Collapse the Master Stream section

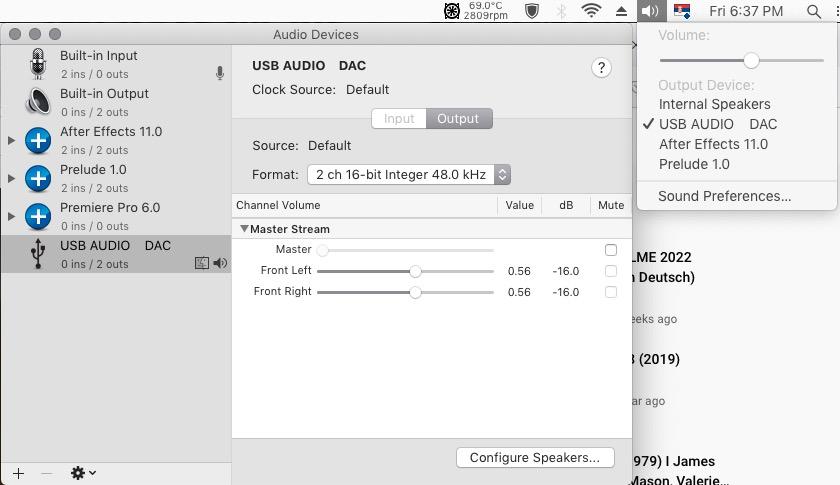(244, 229)
